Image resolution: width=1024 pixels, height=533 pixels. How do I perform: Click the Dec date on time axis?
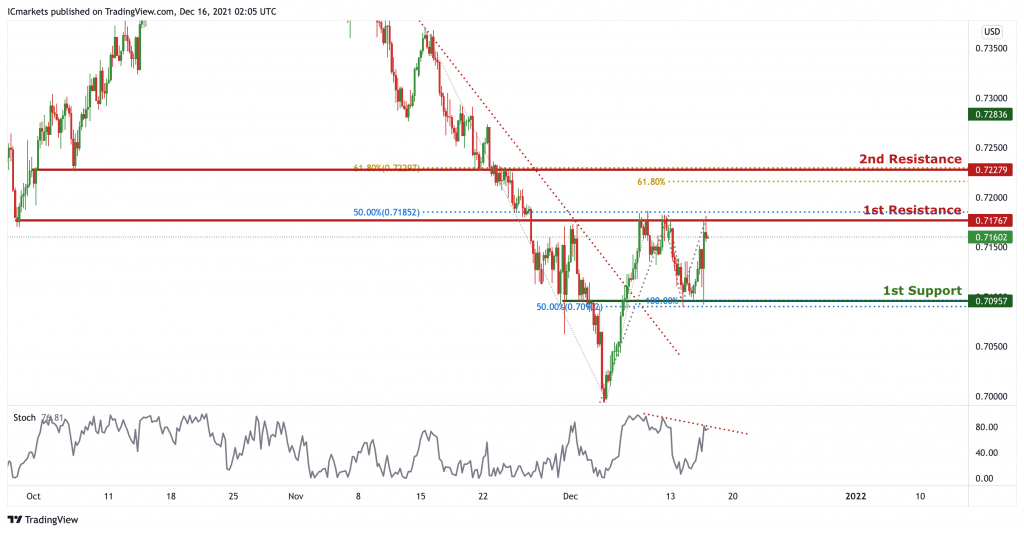[x=570, y=496]
